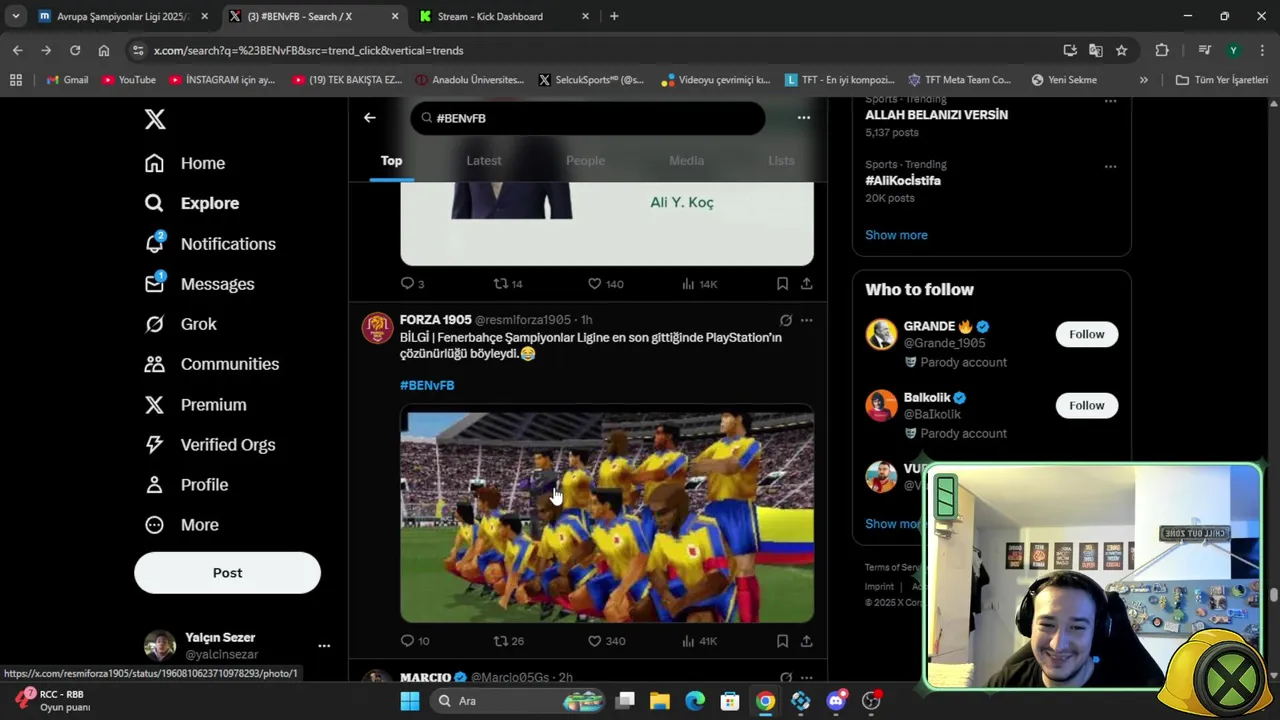The width and height of the screenshot is (1280, 720).
Task: Switch to Stream - Kick Dashboard tab
Action: pos(503,16)
